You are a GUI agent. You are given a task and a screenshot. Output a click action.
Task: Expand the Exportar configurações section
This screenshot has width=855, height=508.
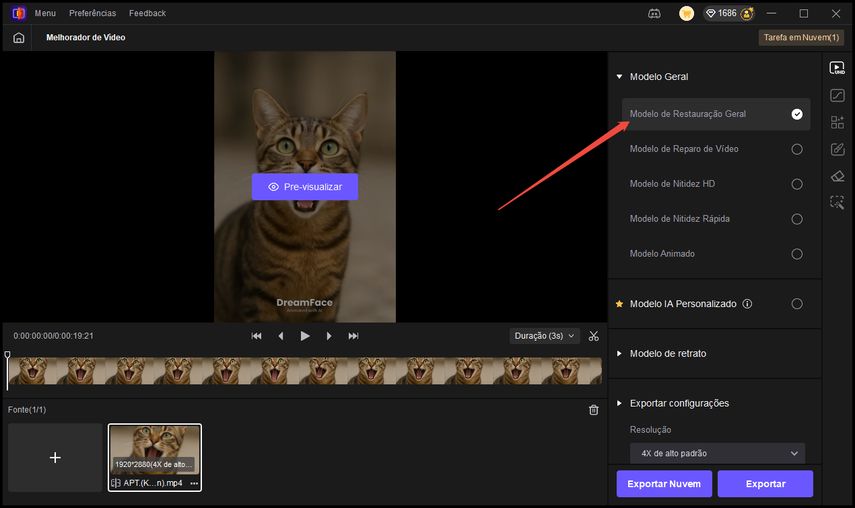619,403
